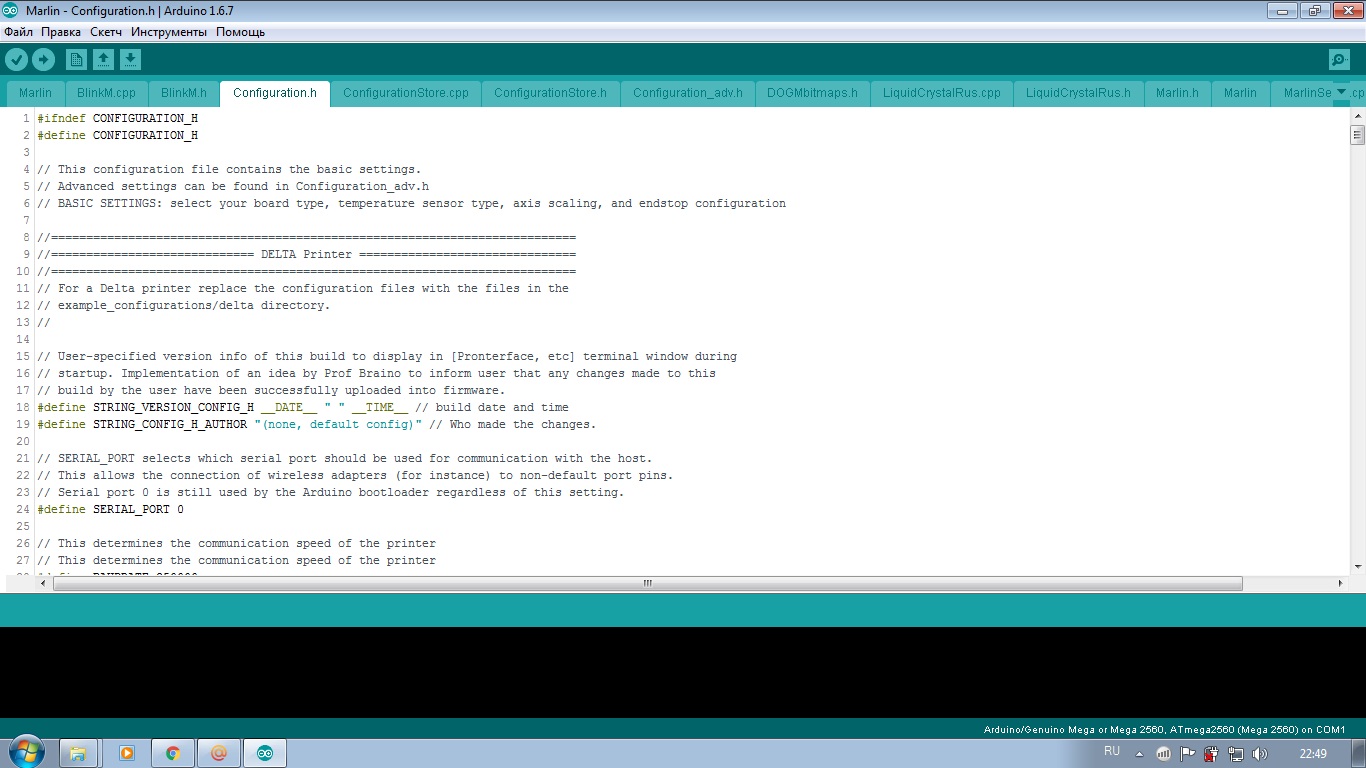
Task: Open the Serial Monitor magnifier icon
Action: pos(1339,60)
